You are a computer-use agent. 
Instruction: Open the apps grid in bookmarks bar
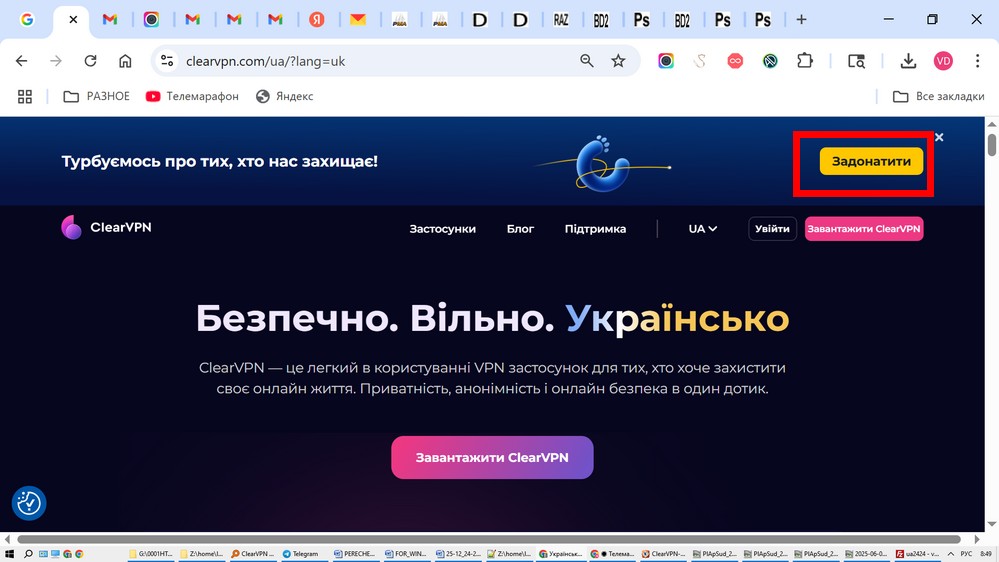point(25,97)
